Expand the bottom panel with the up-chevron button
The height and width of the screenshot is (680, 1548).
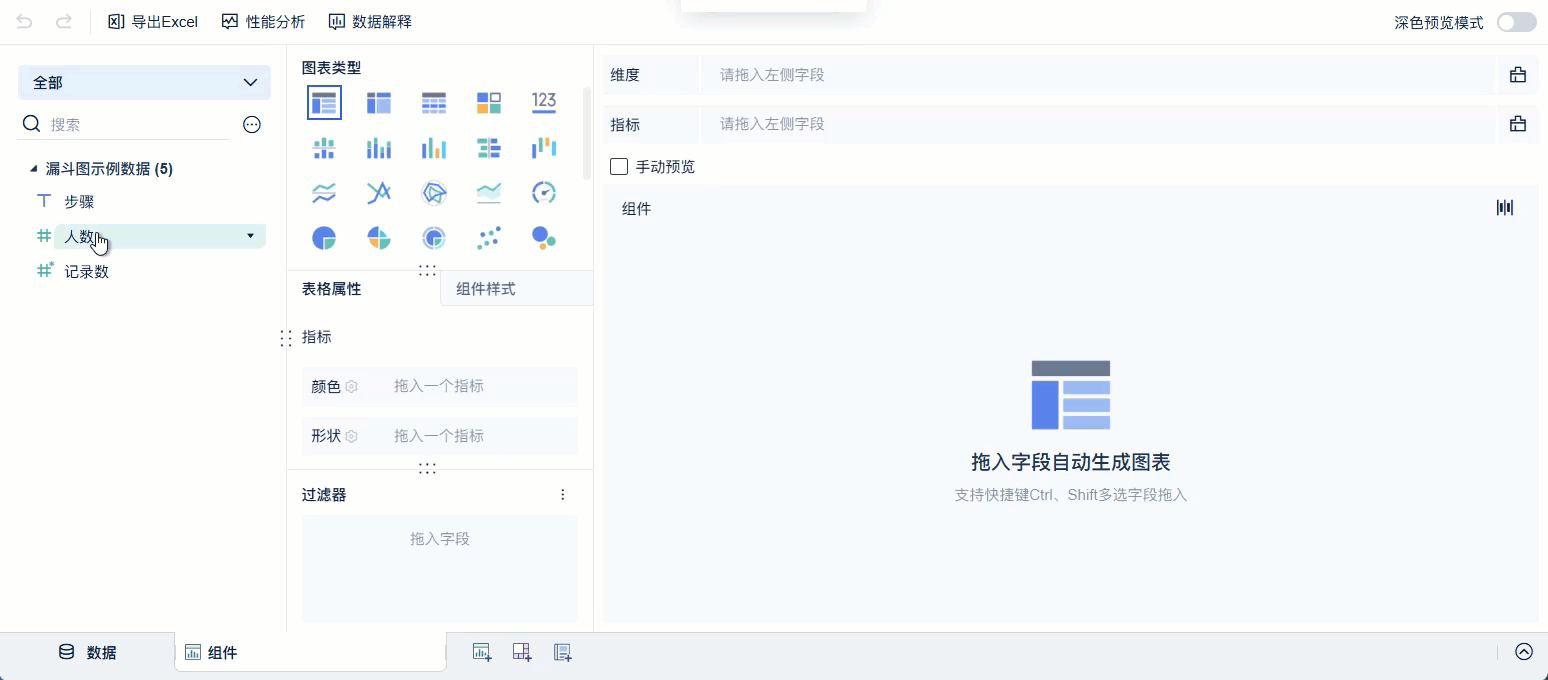point(1524,652)
